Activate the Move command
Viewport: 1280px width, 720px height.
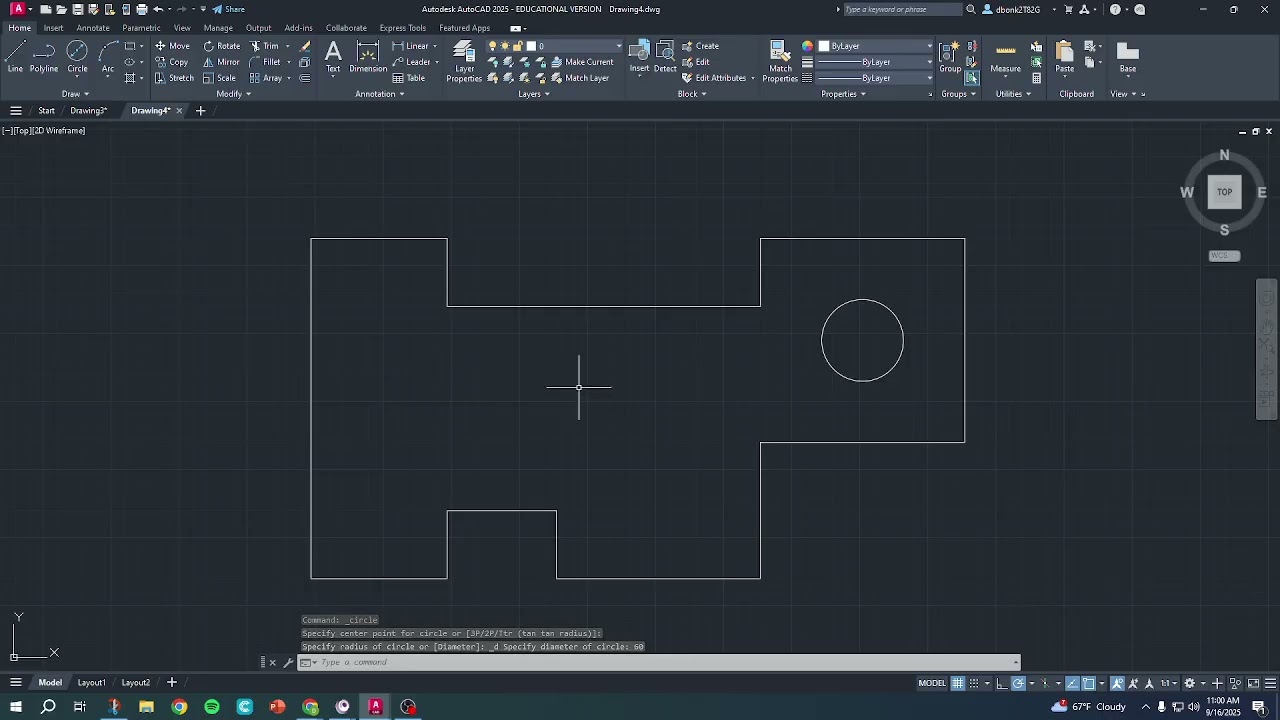(x=172, y=46)
